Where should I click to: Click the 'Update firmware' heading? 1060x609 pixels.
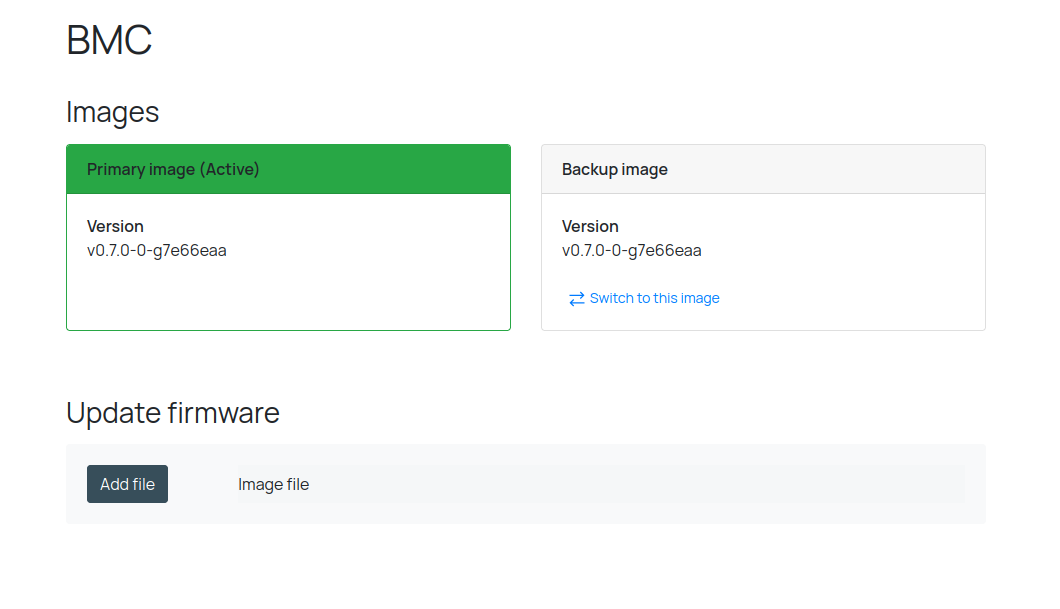173,412
